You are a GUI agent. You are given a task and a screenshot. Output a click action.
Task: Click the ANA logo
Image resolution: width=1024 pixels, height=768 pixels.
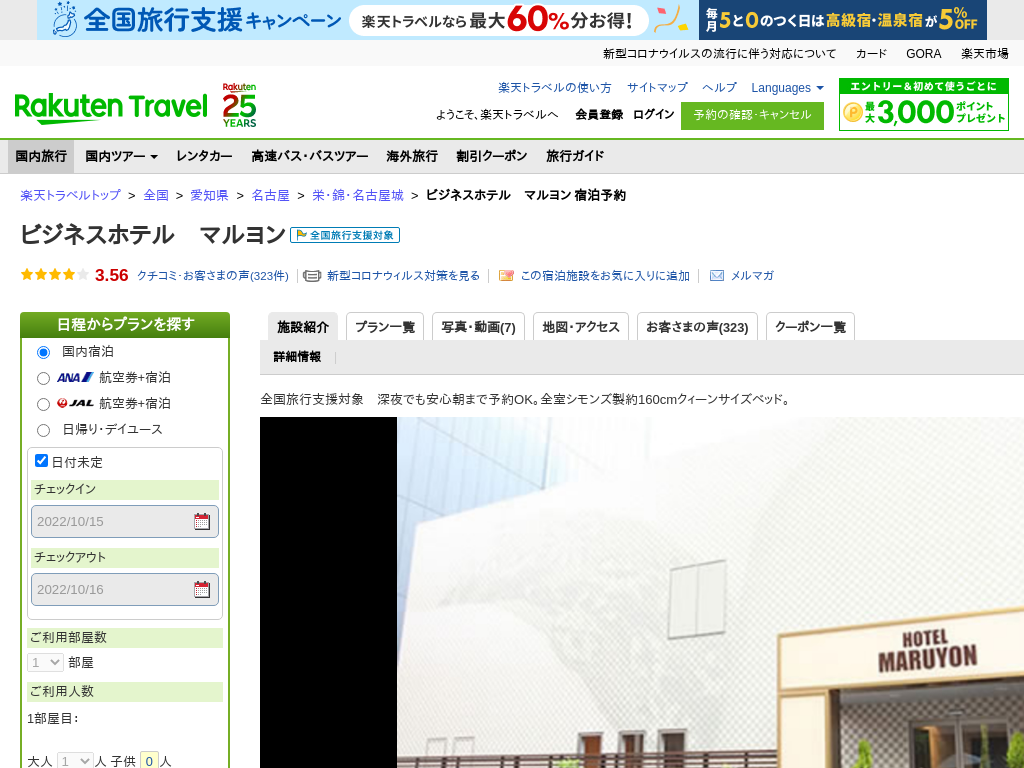(x=75, y=377)
